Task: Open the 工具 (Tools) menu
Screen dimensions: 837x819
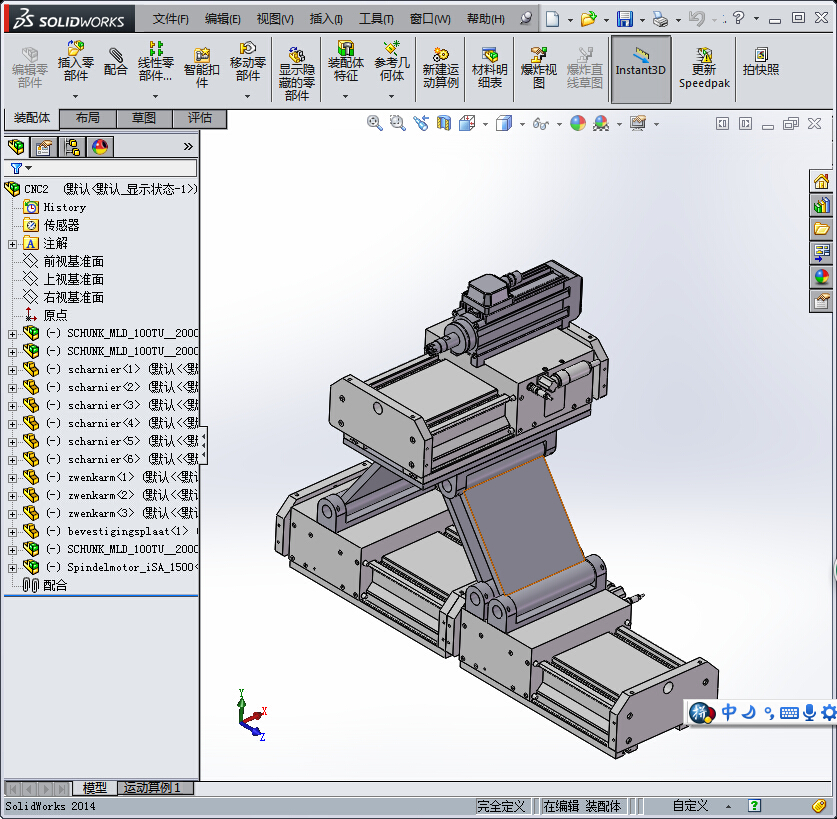Action: (x=376, y=19)
